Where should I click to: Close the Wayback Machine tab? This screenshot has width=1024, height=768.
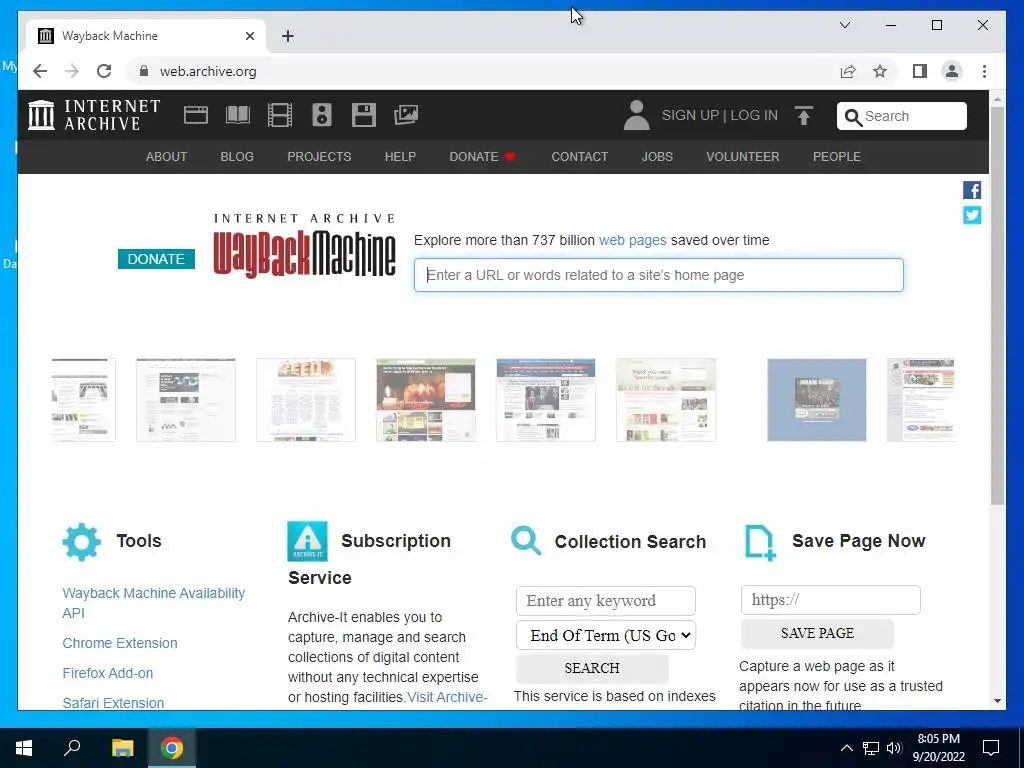pos(249,36)
